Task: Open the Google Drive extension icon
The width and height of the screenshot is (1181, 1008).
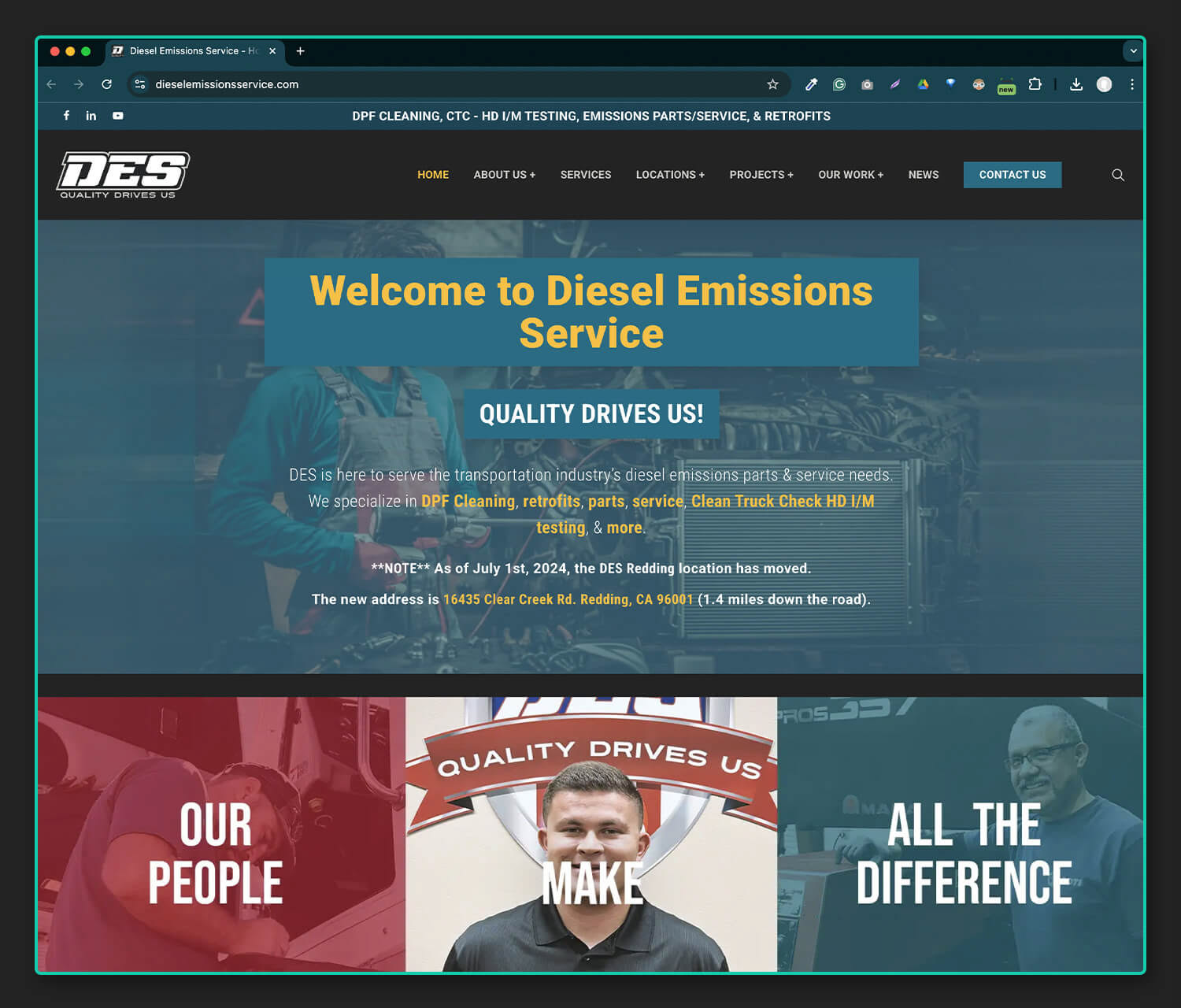Action: pos(923,84)
